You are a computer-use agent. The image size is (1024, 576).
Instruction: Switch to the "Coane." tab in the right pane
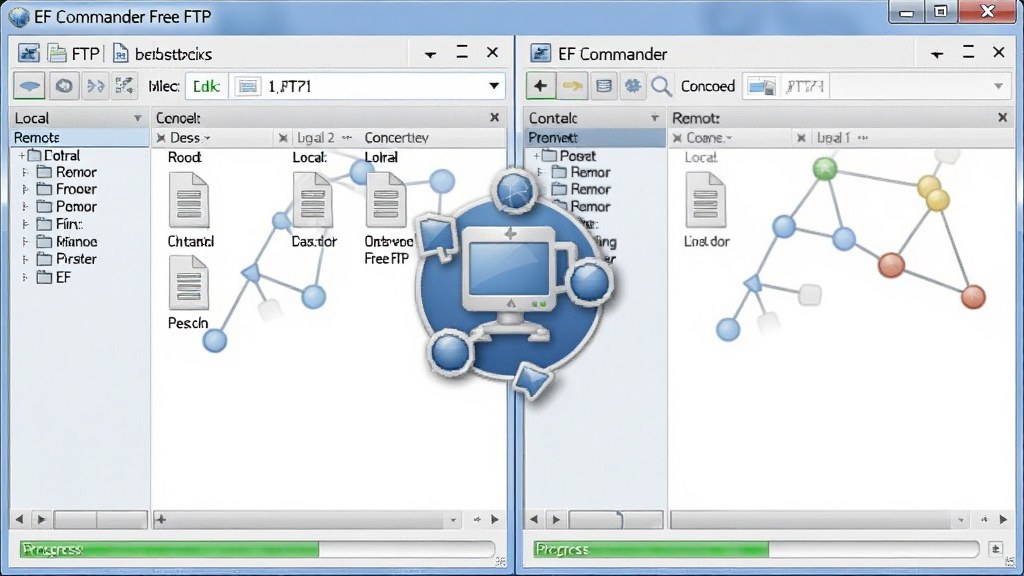pyautogui.click(x=709, y=138)
